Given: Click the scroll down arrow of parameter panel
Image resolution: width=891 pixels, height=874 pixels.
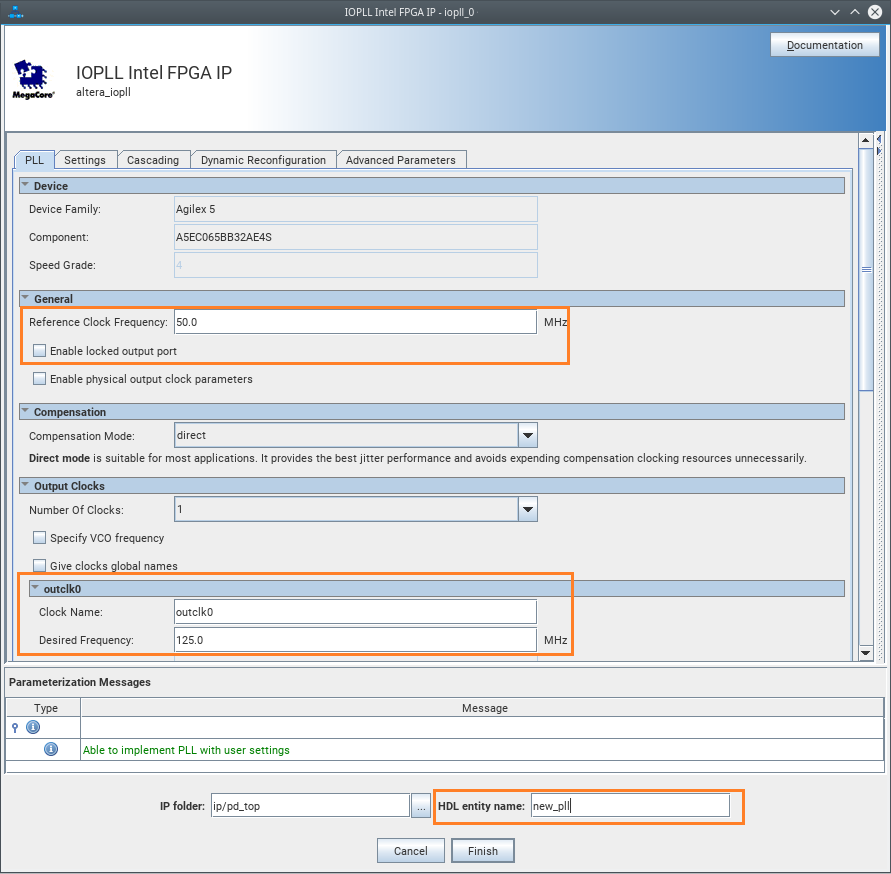Looking at the screenshot, I should (866, 652).
